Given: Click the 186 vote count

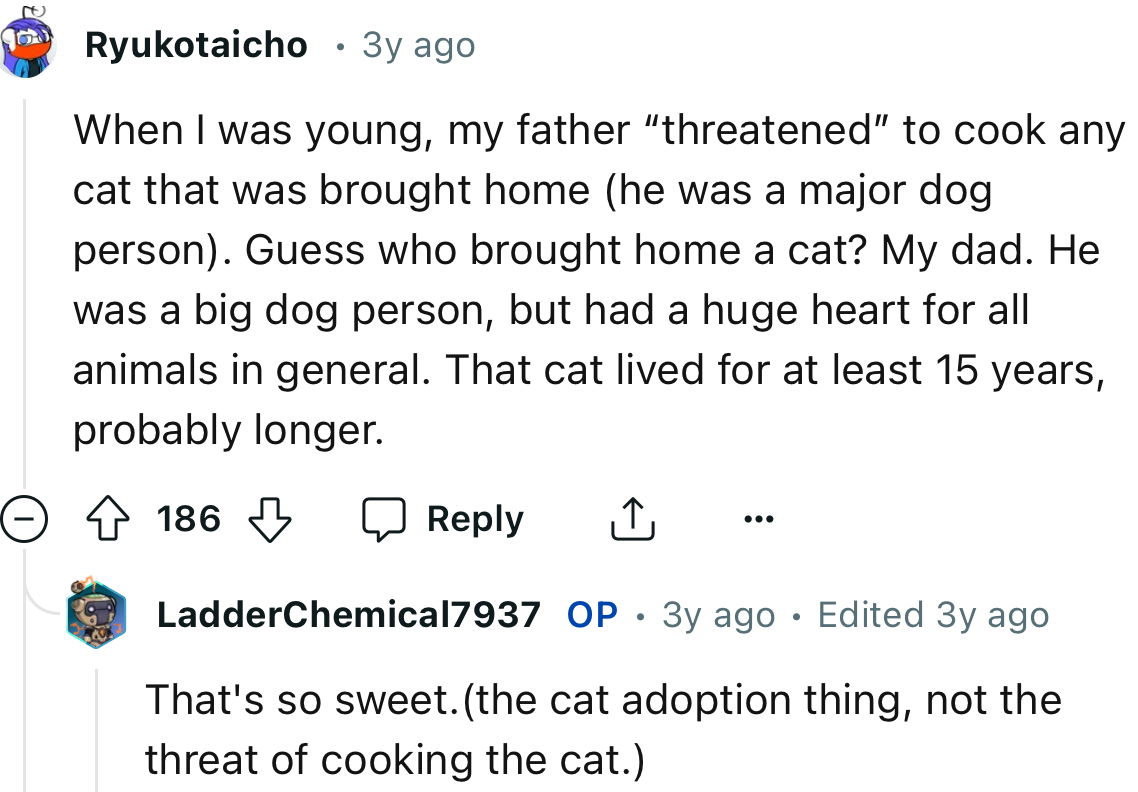Looking at the screenshot, I should pos(190,518).
